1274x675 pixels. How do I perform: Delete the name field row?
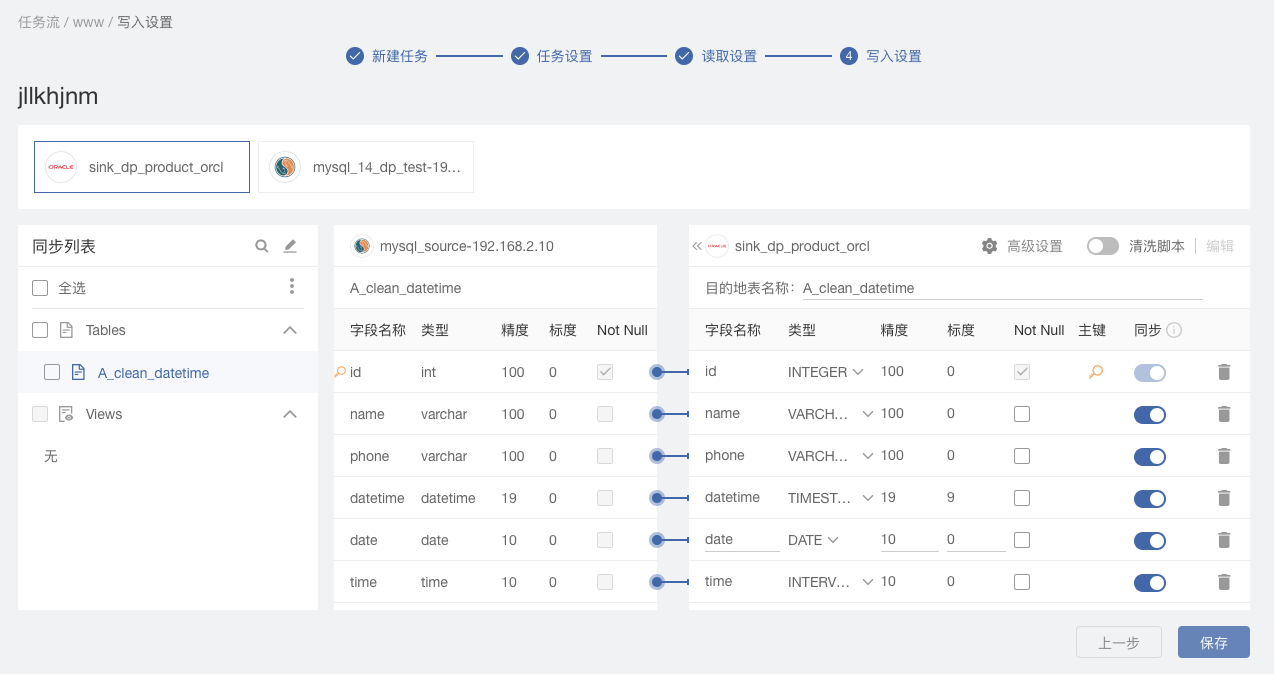pyautogui.click(x=1223, y=414)
